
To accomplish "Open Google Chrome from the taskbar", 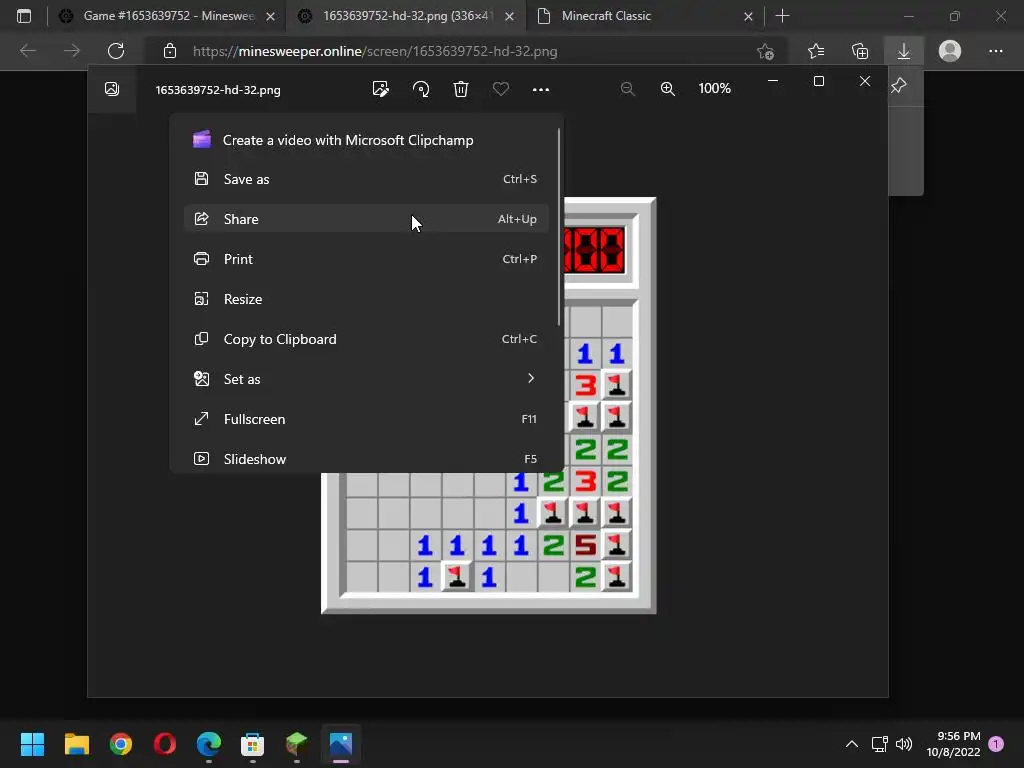I will pyautogui.click(x=121, y=744).
